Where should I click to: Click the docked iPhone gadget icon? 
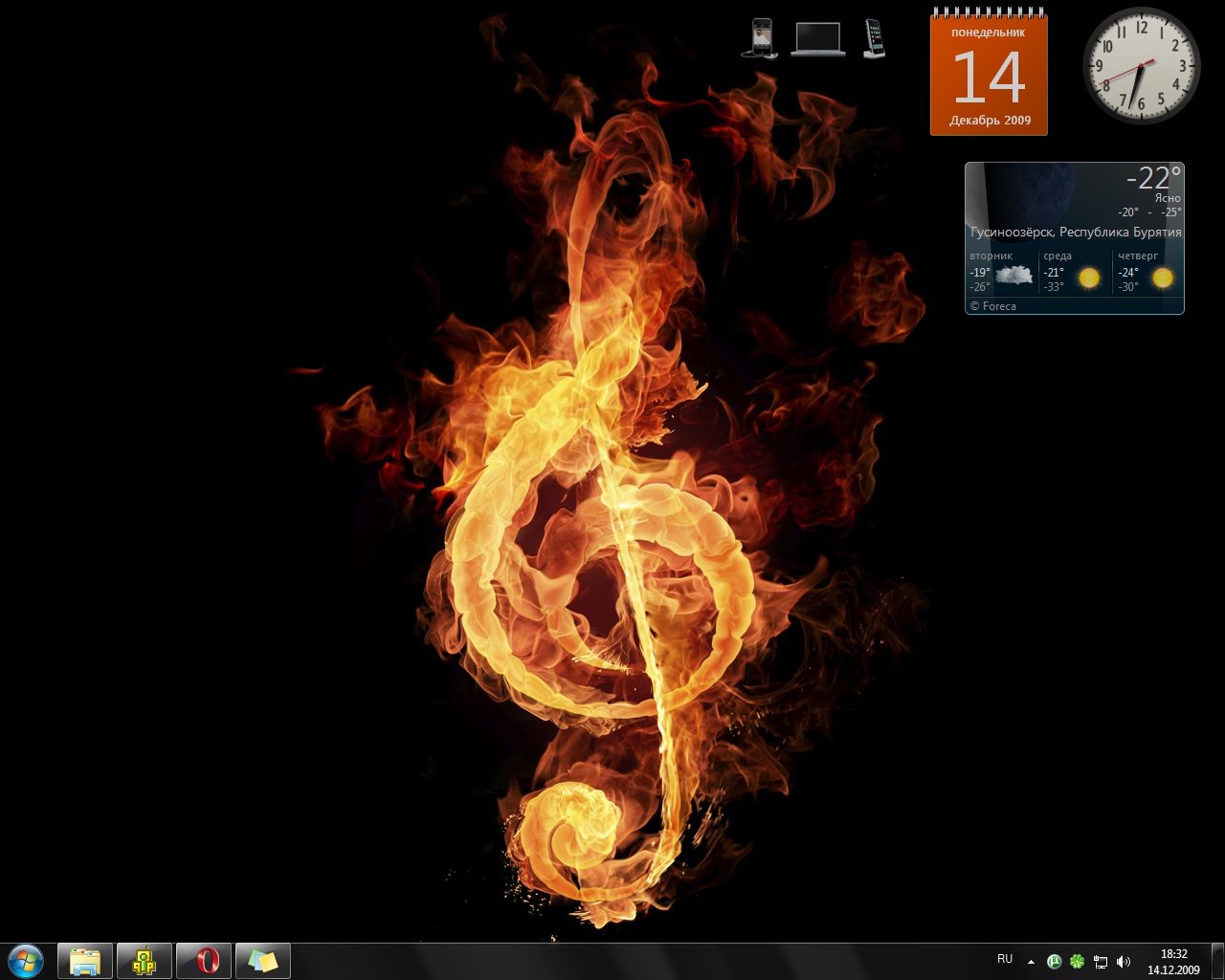[x=874, y=38]
